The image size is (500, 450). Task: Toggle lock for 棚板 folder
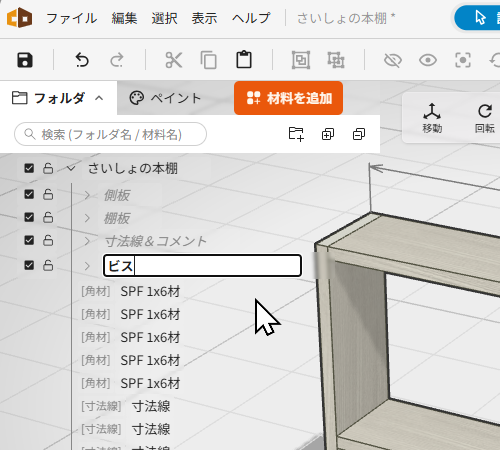click(x=48, y=217)
